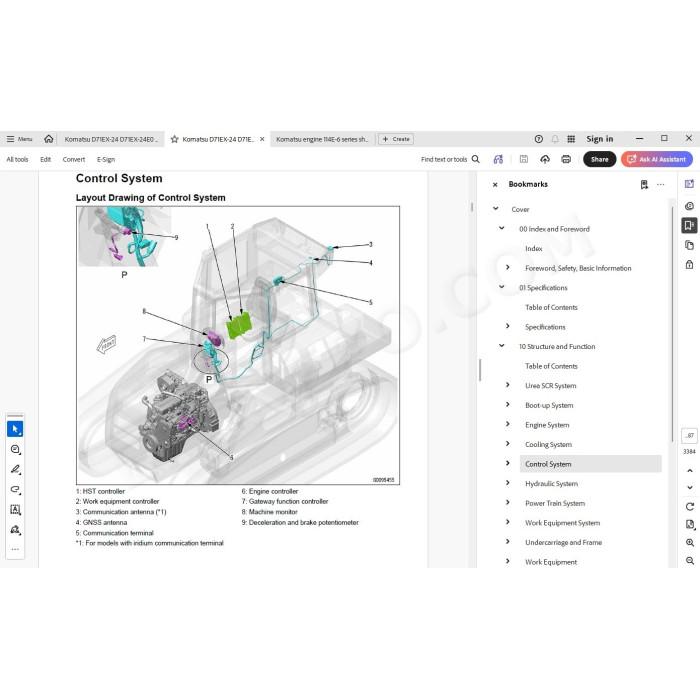Viewport: 700px width, 700px height.
Task: Click the current page number box
Action: pos(689,436)
